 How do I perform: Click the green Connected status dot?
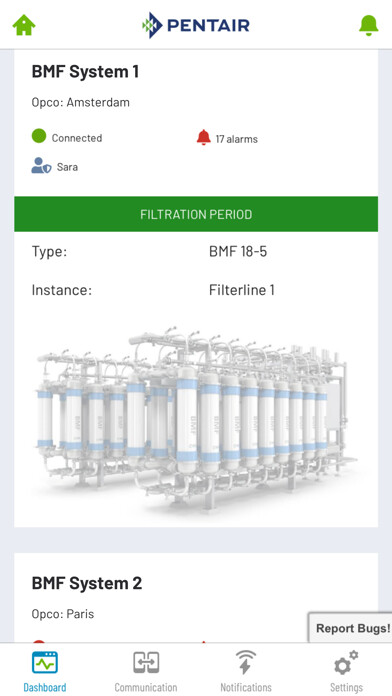click(x=39, y=136)
